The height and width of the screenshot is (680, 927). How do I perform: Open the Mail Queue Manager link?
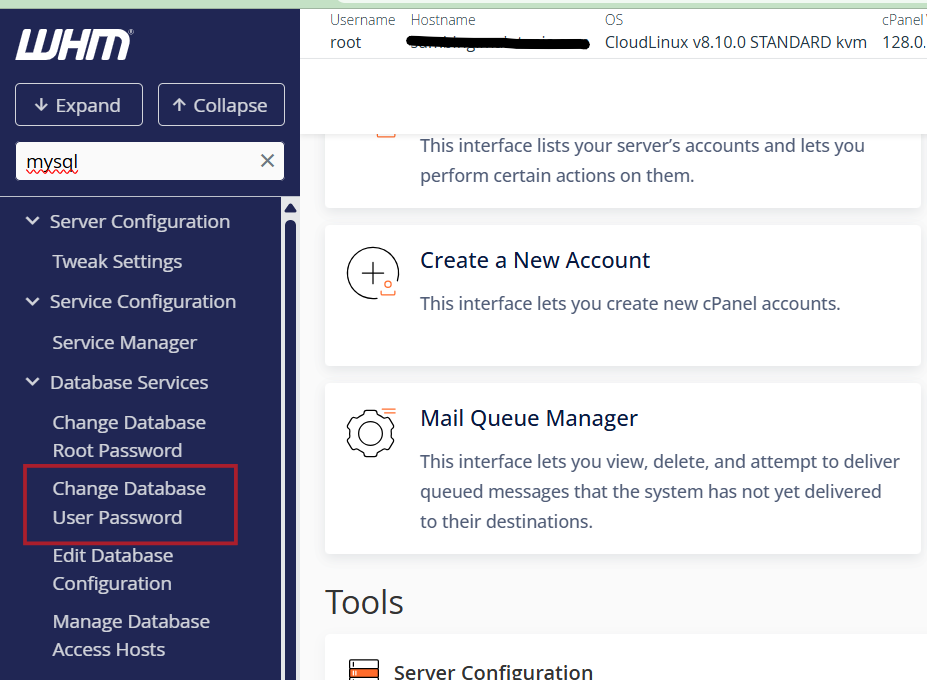point(529,418)
